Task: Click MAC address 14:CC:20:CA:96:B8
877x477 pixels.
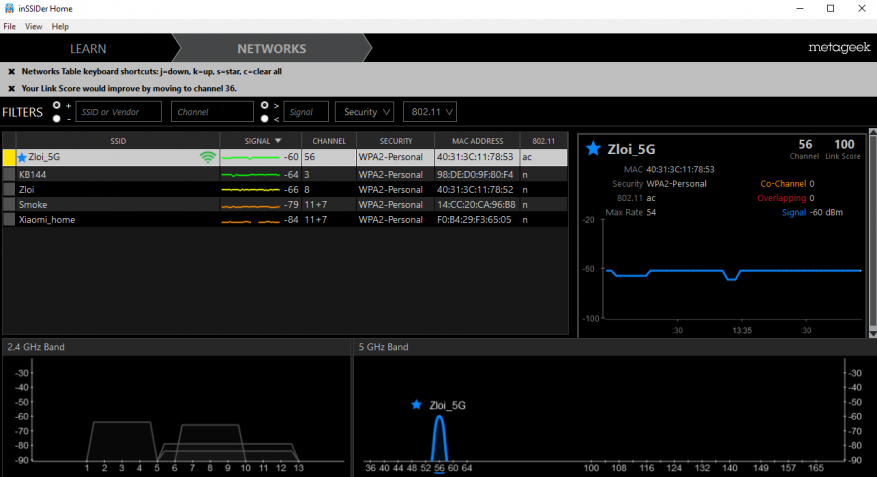Action: (476, 205)
